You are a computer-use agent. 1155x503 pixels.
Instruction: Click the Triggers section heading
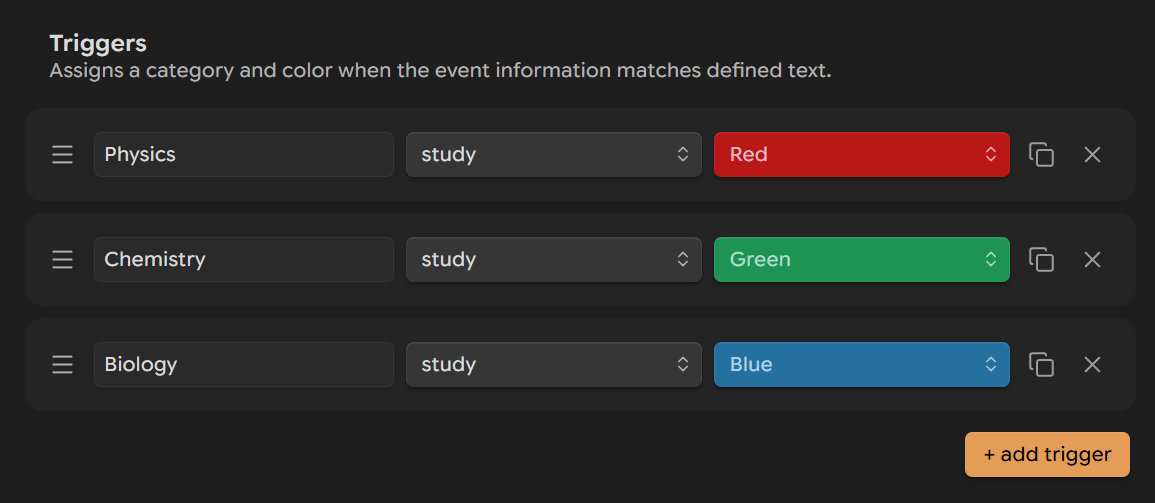tap(98, 43)
